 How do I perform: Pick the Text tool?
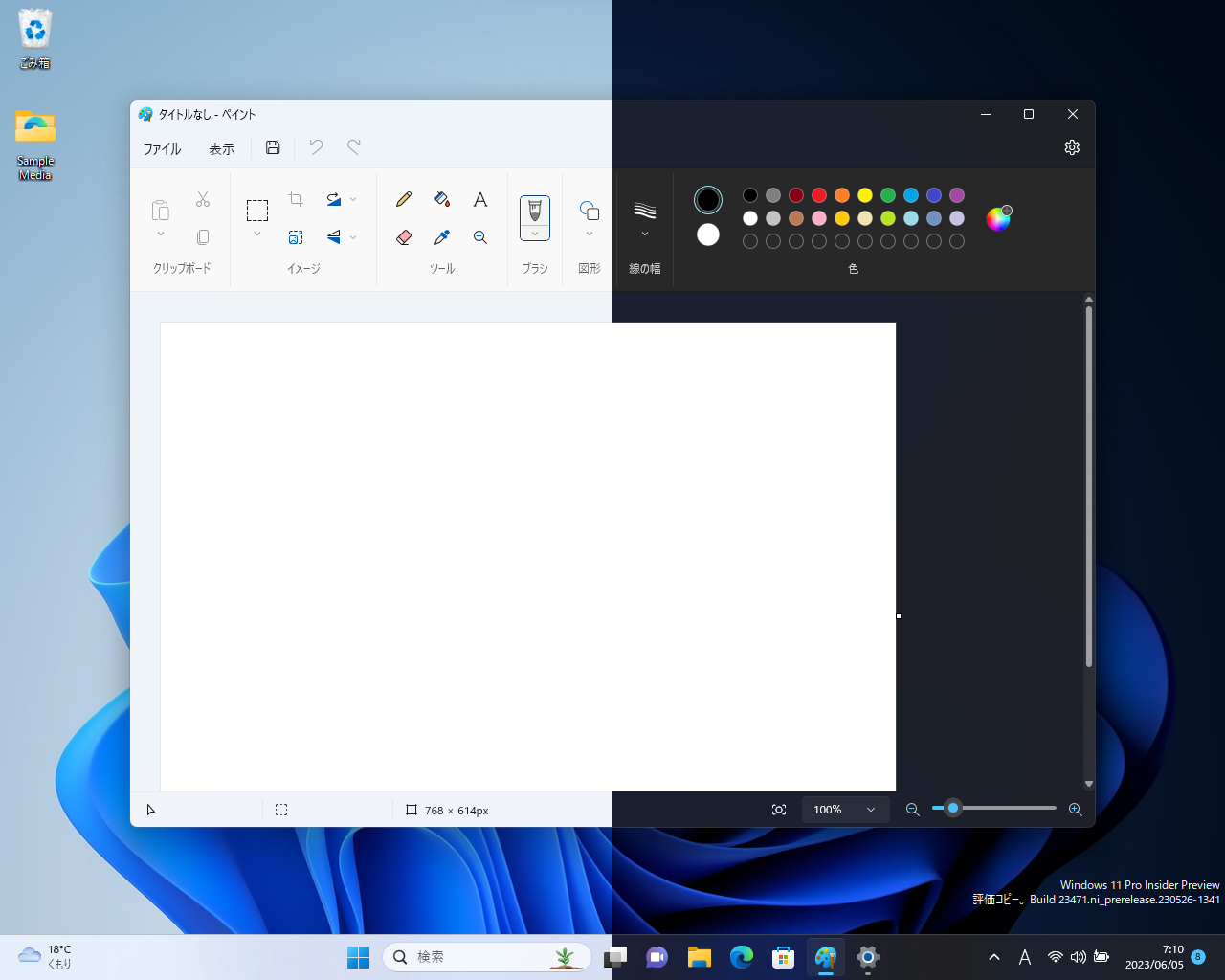pos(479,199)
